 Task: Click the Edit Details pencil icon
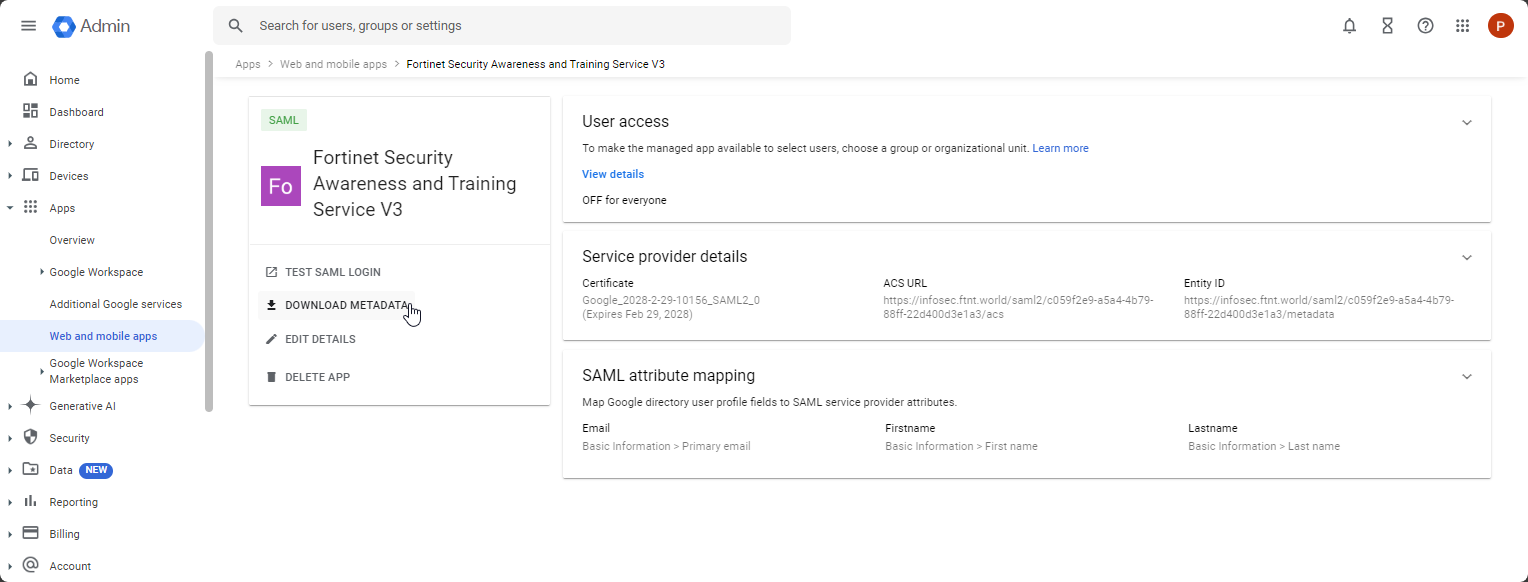click(x=271, y=339)
